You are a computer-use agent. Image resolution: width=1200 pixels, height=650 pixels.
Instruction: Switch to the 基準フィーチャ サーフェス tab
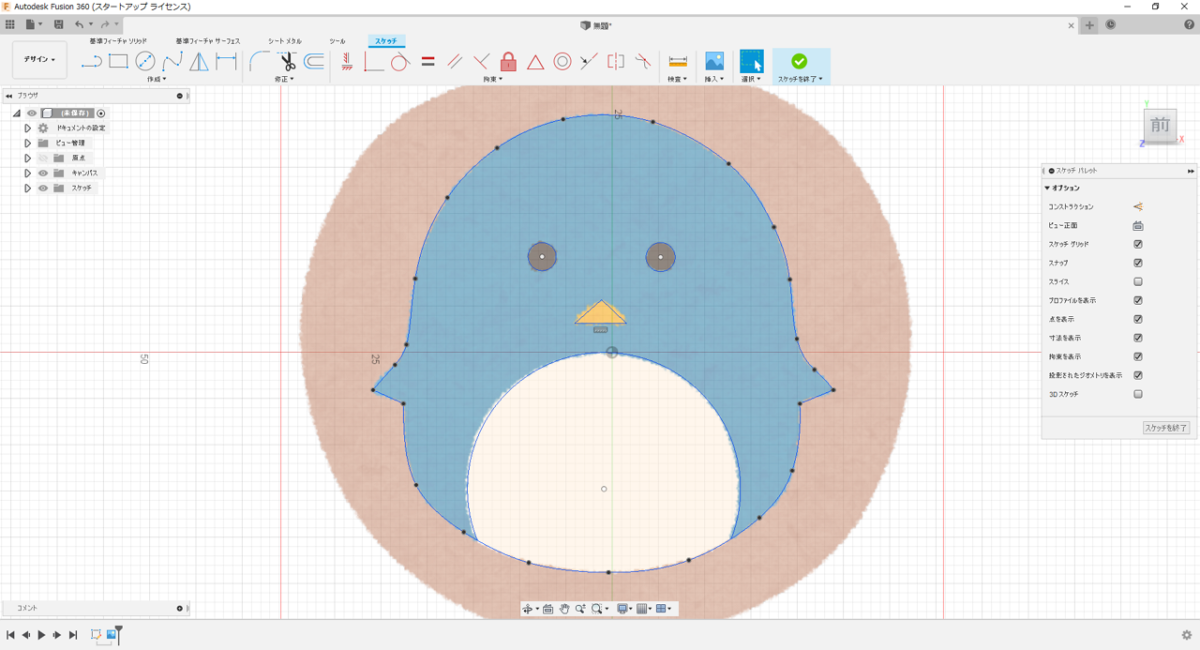(208, 41)
